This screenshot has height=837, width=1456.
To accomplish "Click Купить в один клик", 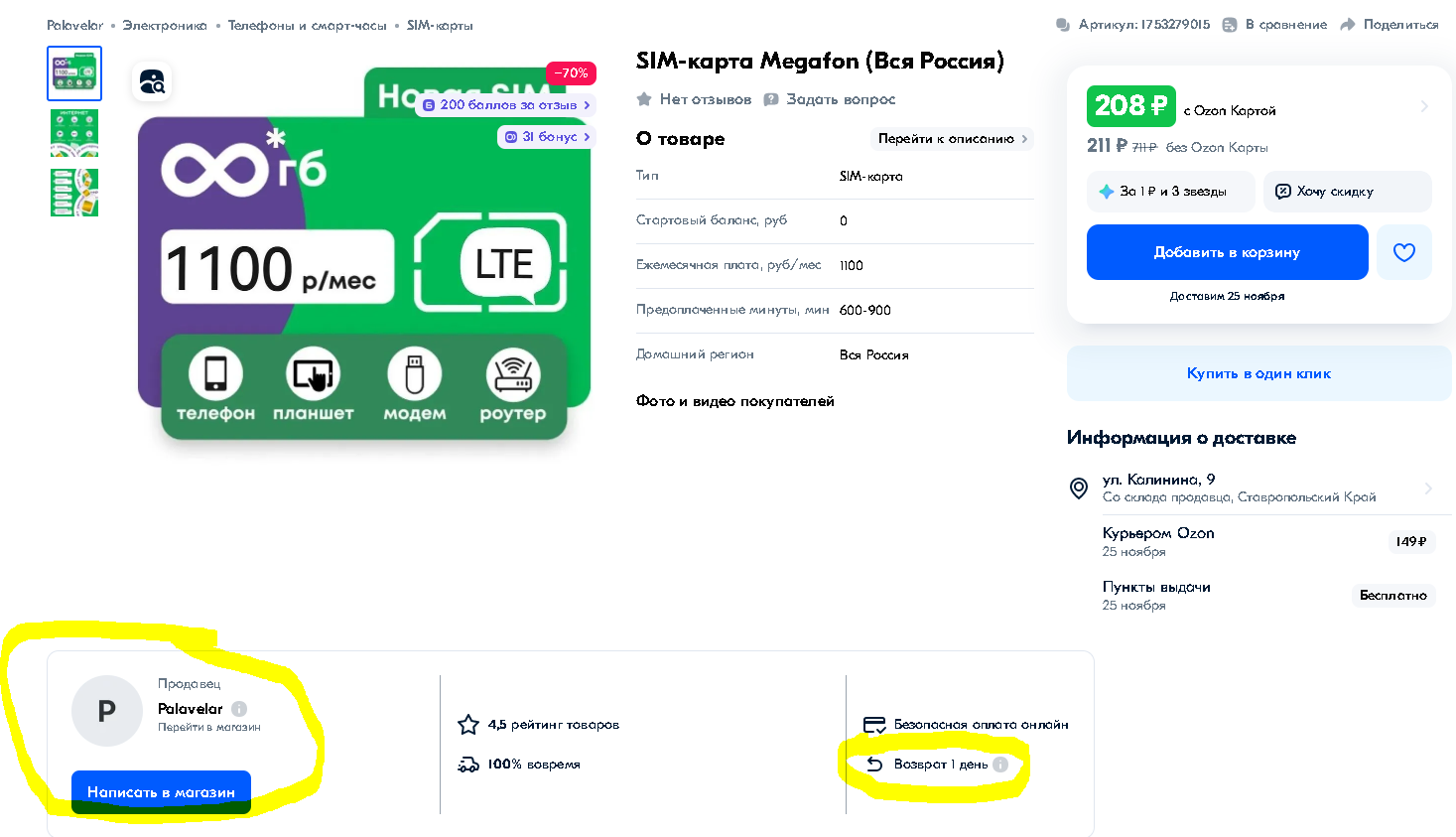I will click(1258, 373).
